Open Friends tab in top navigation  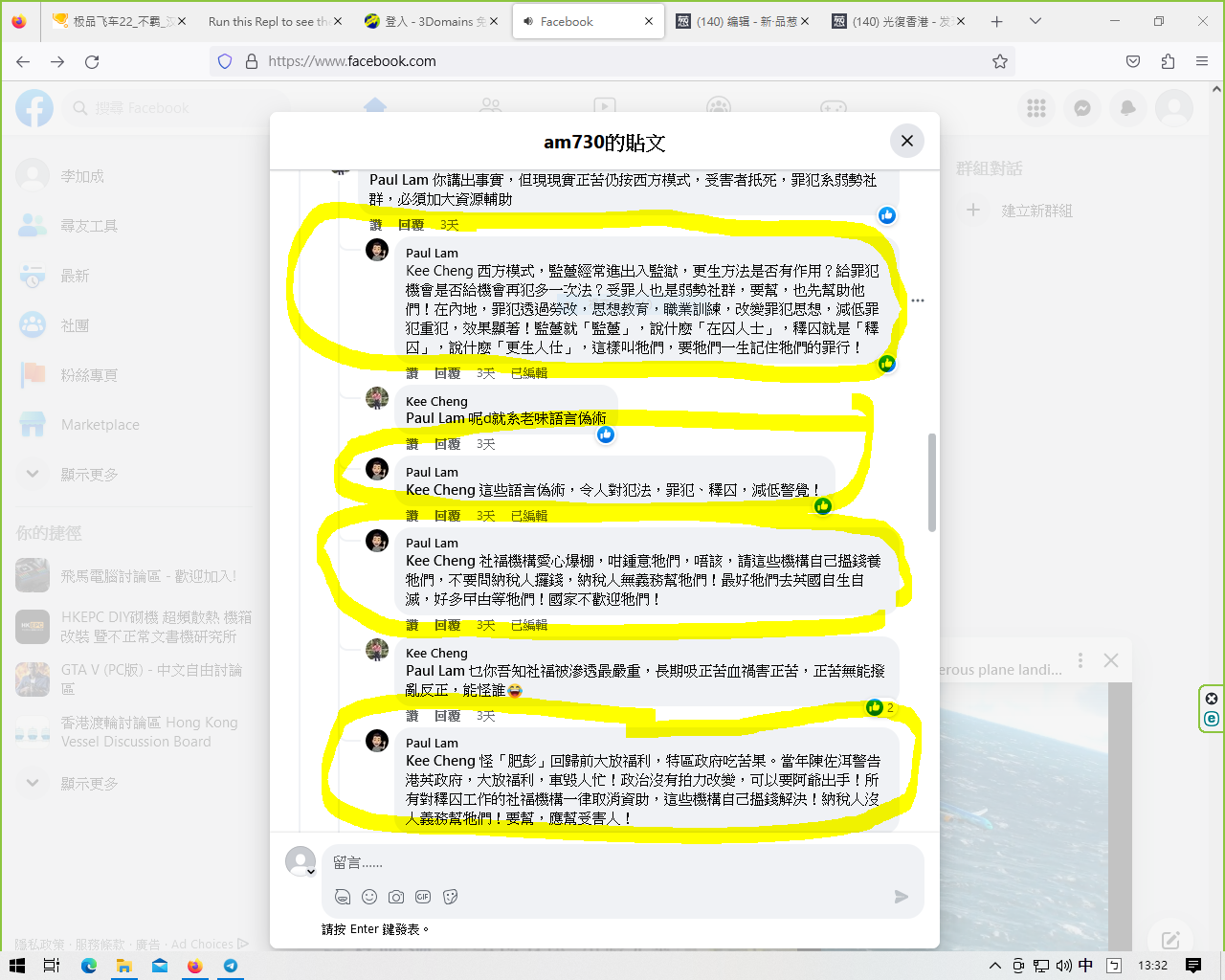point(490,107)
